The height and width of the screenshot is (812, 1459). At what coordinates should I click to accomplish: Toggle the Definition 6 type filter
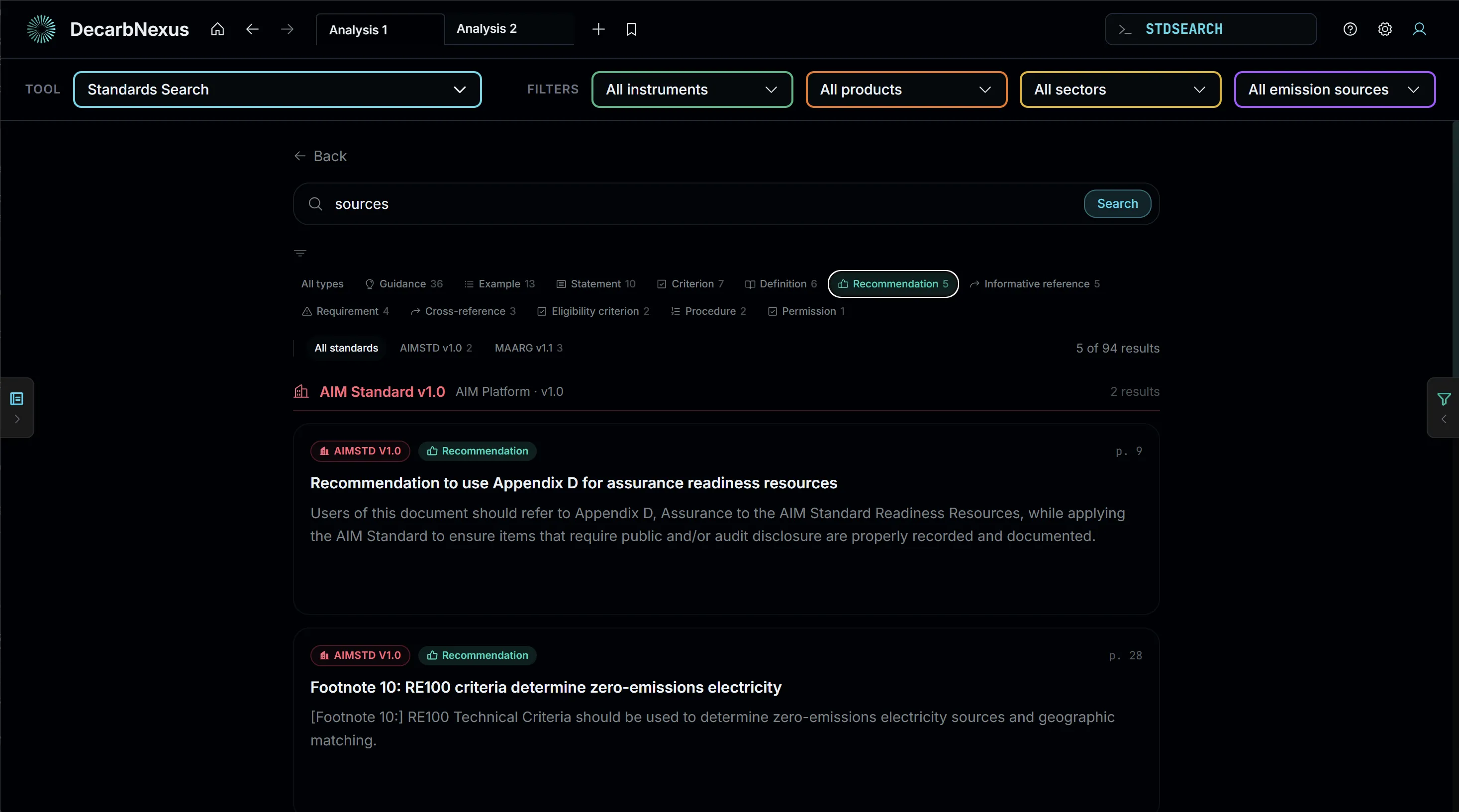[781, 284]
